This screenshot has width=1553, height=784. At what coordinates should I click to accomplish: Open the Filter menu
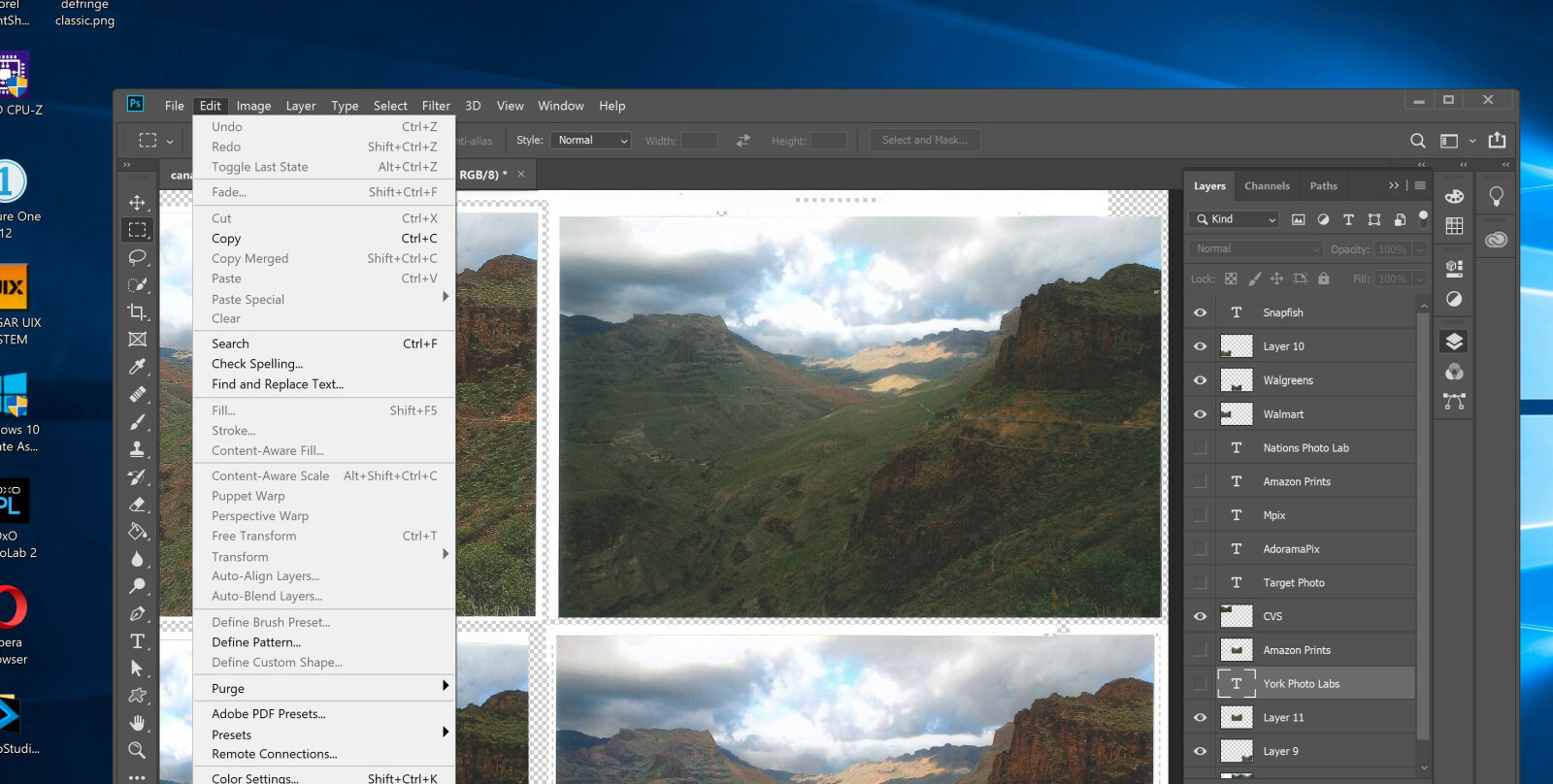436,106
